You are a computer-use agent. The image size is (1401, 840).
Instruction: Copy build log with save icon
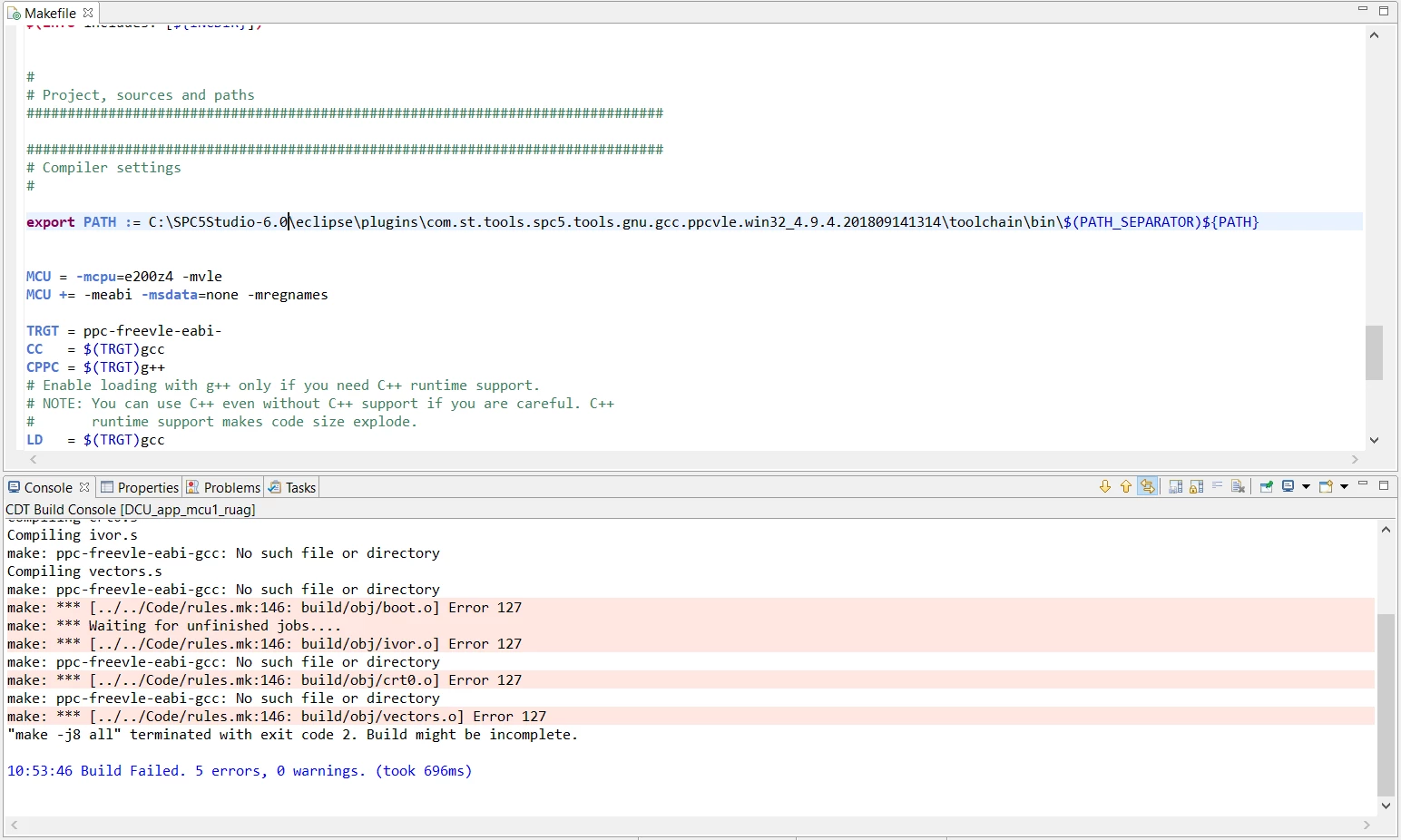[1176, 487]
